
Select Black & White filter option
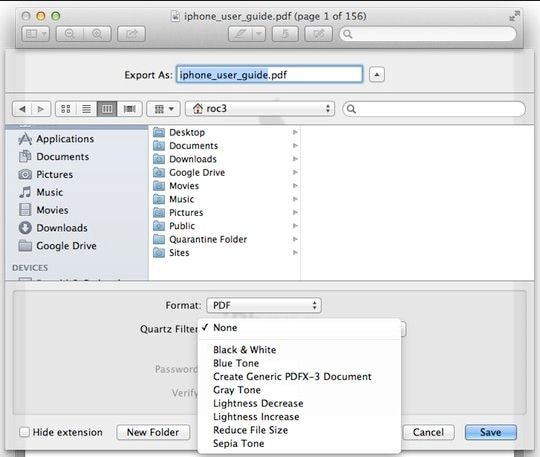(x=245, y=350)
